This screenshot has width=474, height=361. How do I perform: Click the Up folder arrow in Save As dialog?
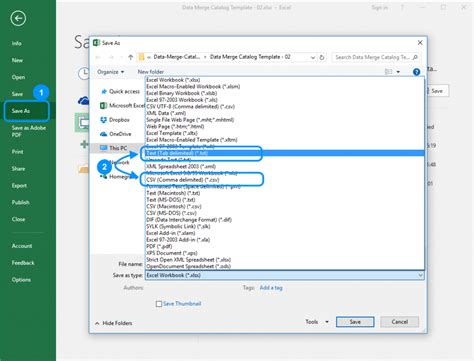pyautogui.click(x=131, y=57)
